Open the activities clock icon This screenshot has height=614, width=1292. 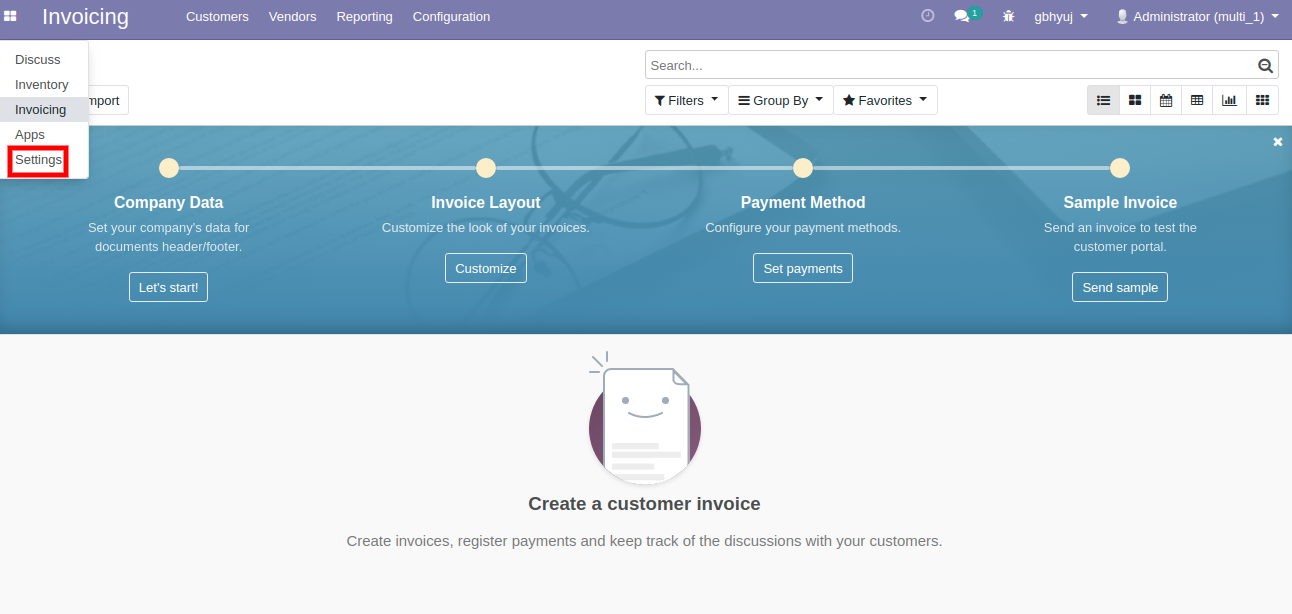click(927, 16)
